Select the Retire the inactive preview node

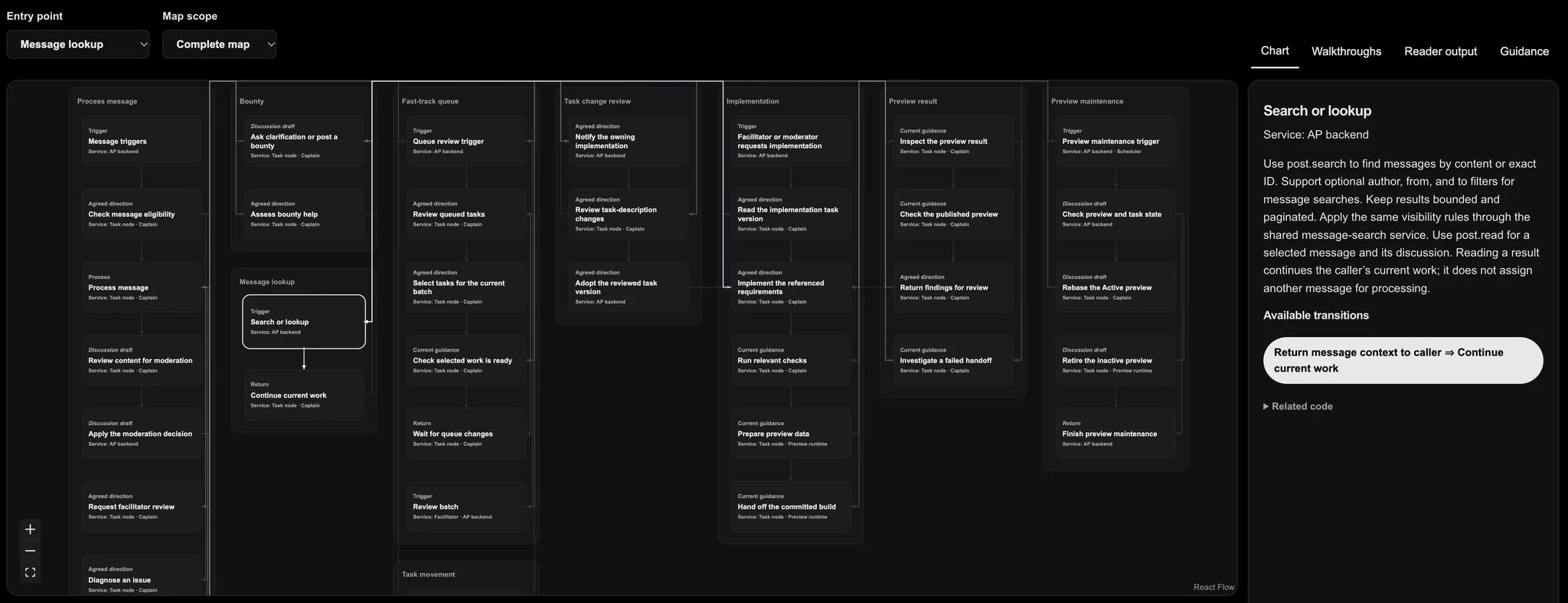click(1116, 360)
